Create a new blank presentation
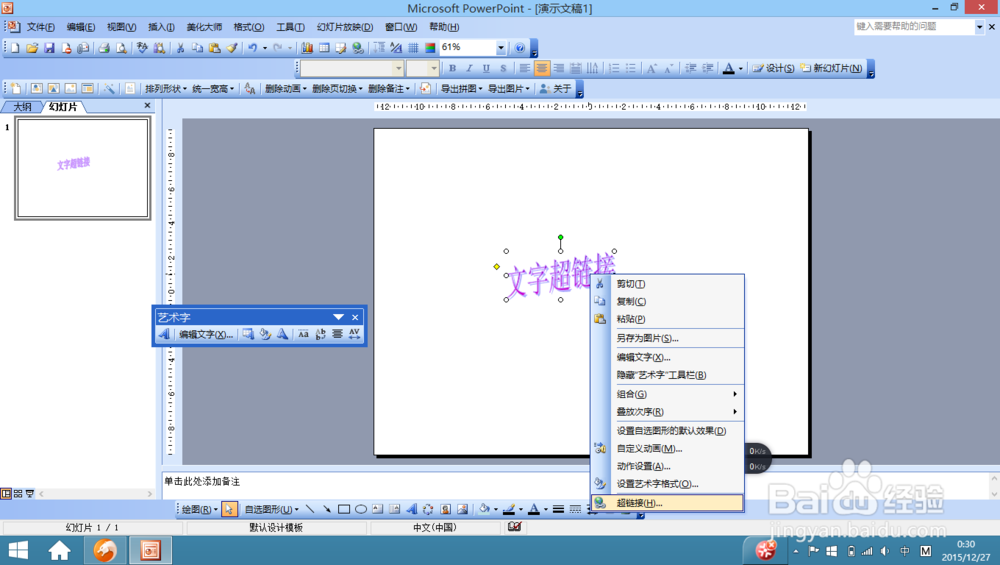1000x565 pixels. point(15,48)
